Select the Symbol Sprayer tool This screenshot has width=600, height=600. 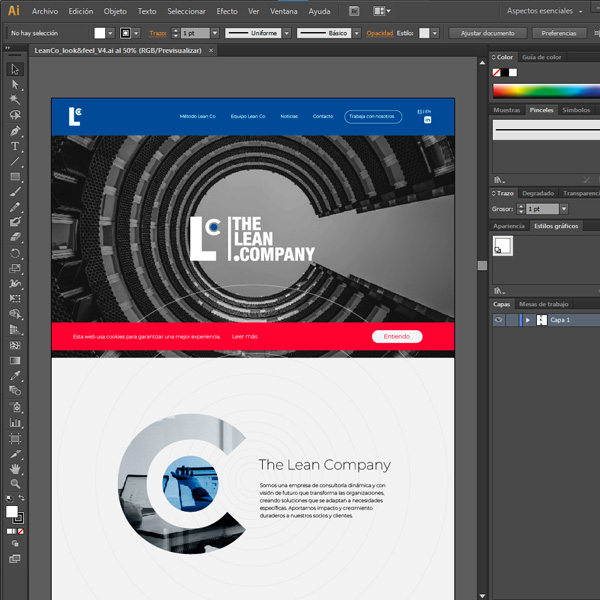pos(15,407)
